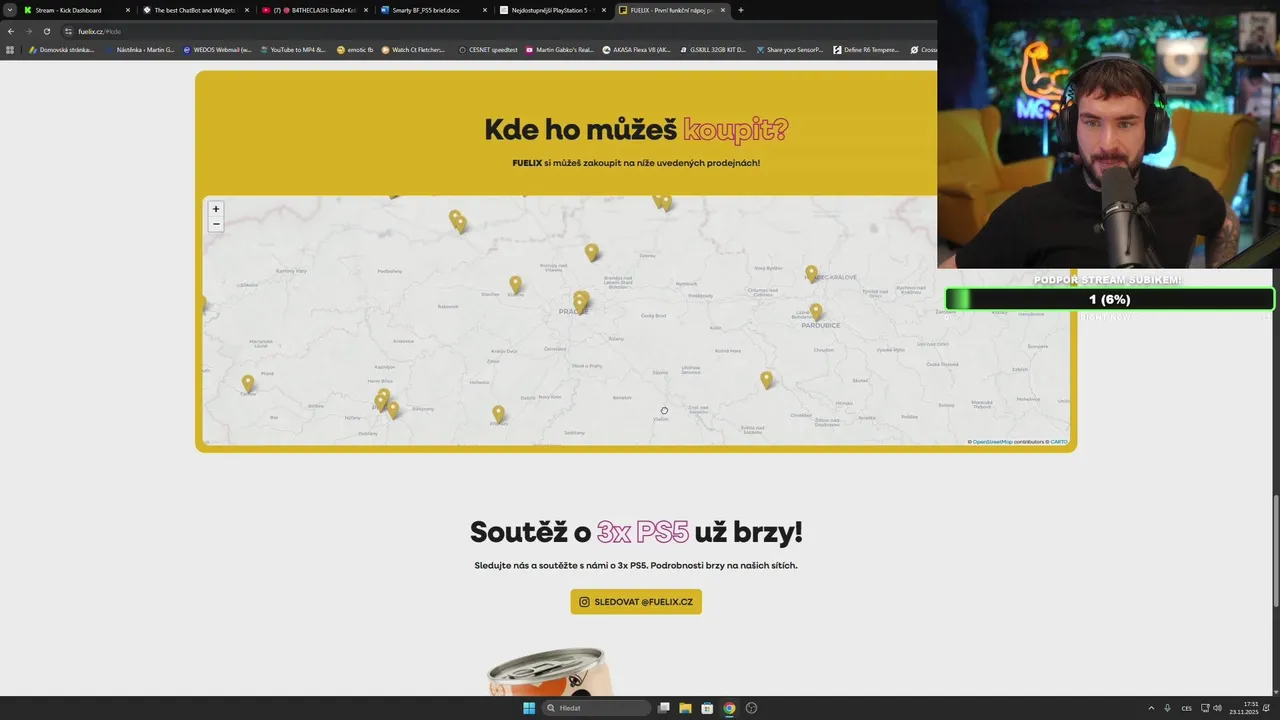Open notification bell in system tray

point(1267,708)
